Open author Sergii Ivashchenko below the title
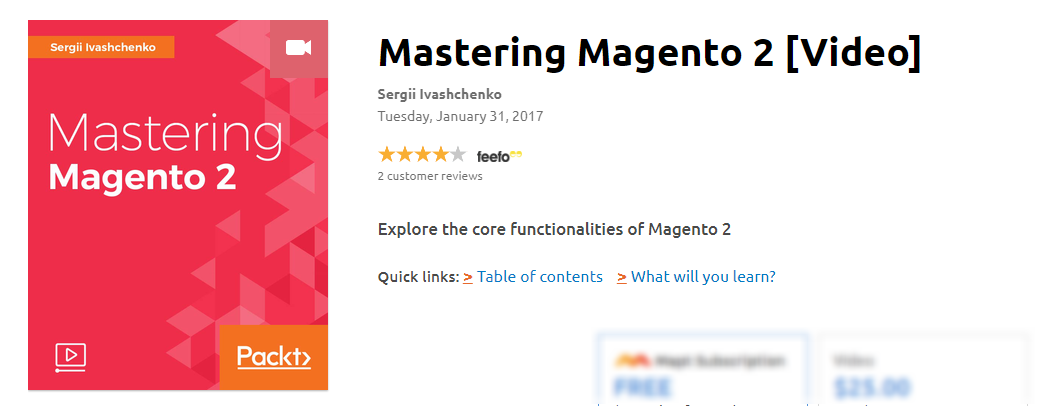Screen dimensions: 1043x406 coord(440,94)
